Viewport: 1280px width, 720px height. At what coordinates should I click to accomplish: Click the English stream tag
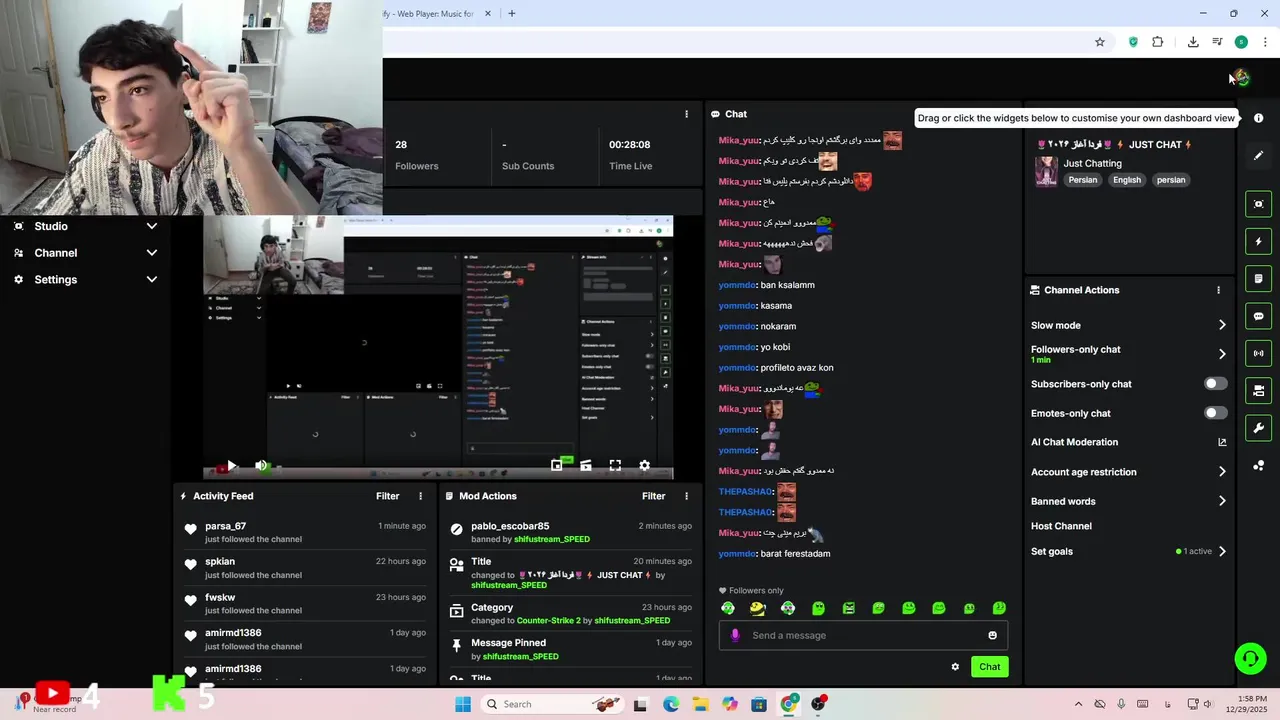click(x=1127, y=180)
